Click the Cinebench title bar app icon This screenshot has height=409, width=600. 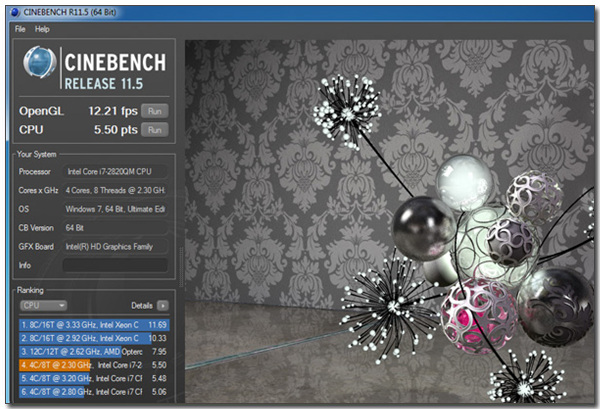click(15, 12)
